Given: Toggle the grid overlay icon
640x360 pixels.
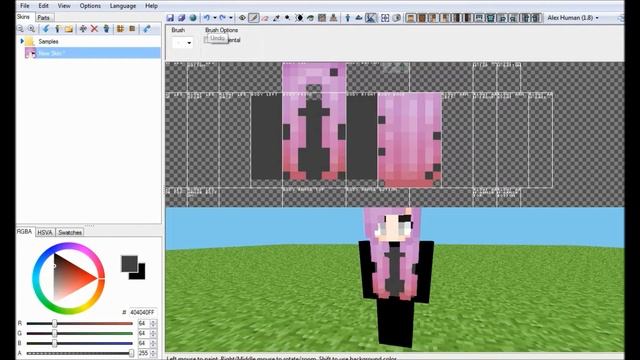Looking at the screenshot, I should [385, 18].
